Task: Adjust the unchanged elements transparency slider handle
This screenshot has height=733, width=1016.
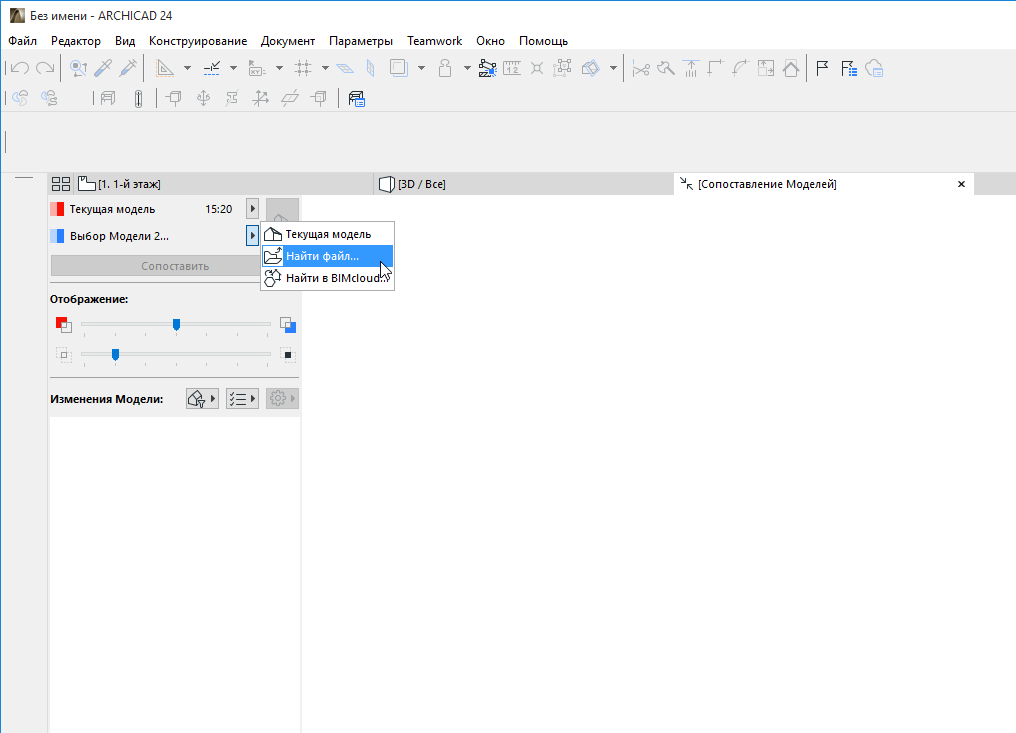Action: tap(115, 355)
